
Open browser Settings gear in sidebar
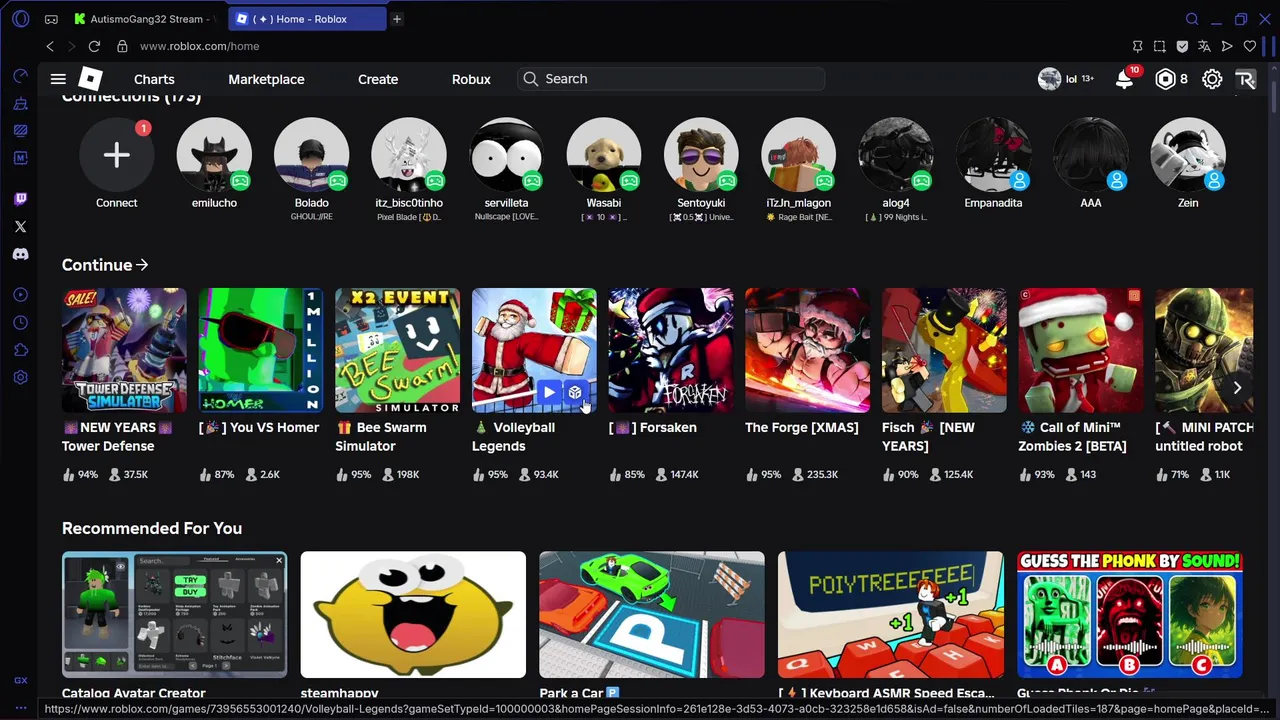pos(20,378)
